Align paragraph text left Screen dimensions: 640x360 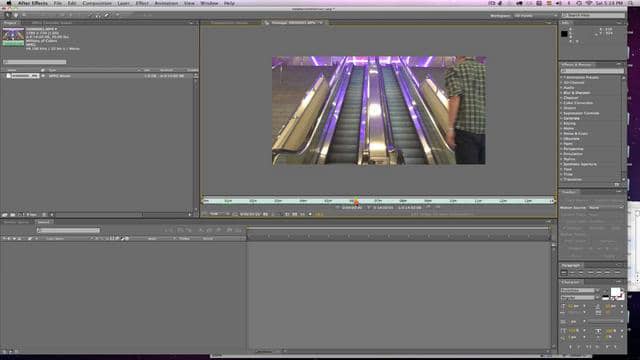point(564,272)
